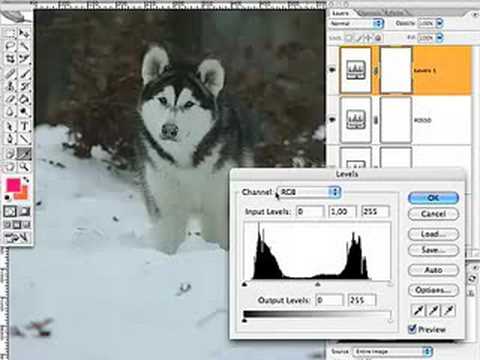480x360 pixels.
Task: Toggle lock all on layer
Action: click(x=378, y=38)
